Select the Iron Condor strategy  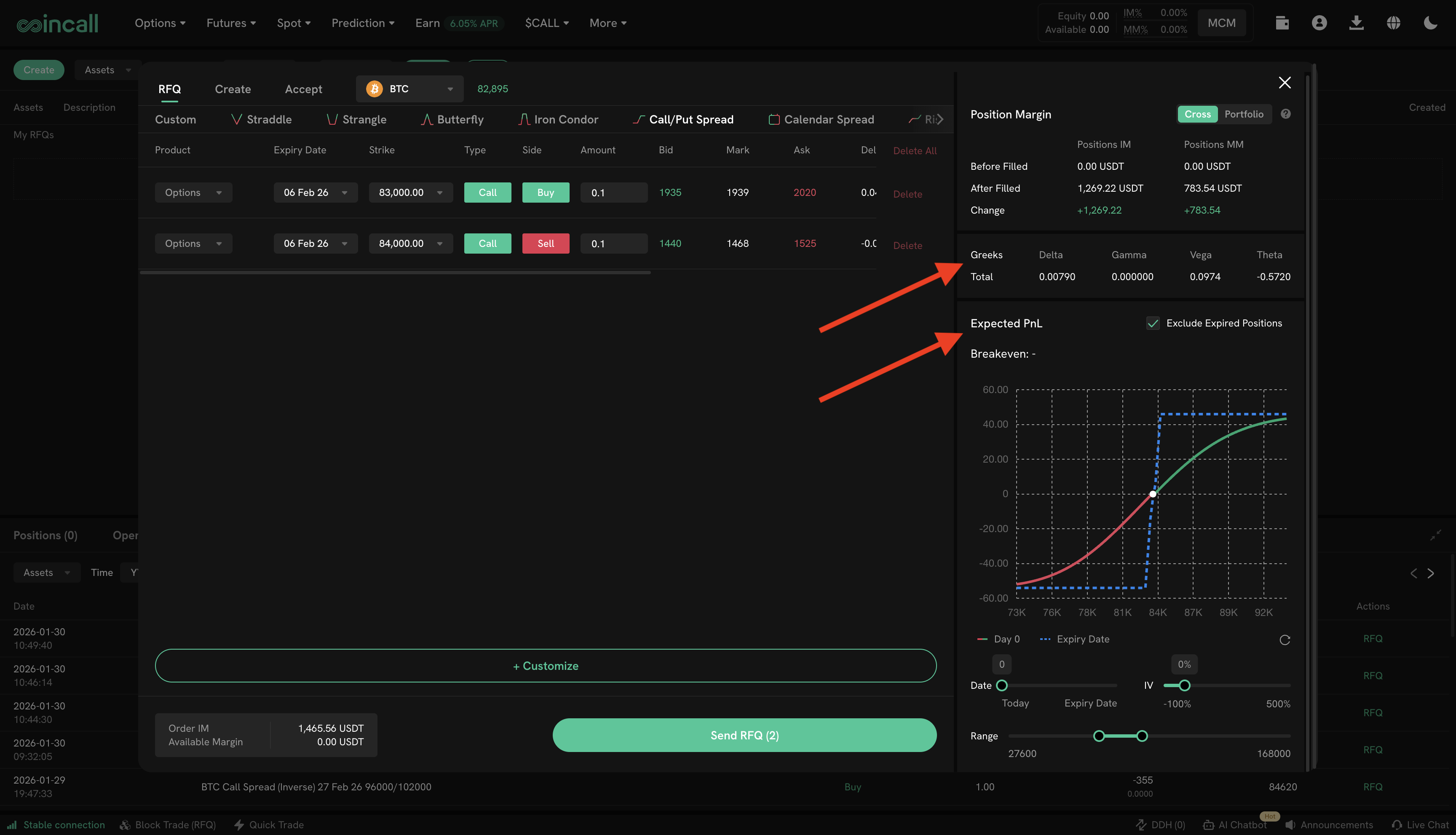click(558, 119)
